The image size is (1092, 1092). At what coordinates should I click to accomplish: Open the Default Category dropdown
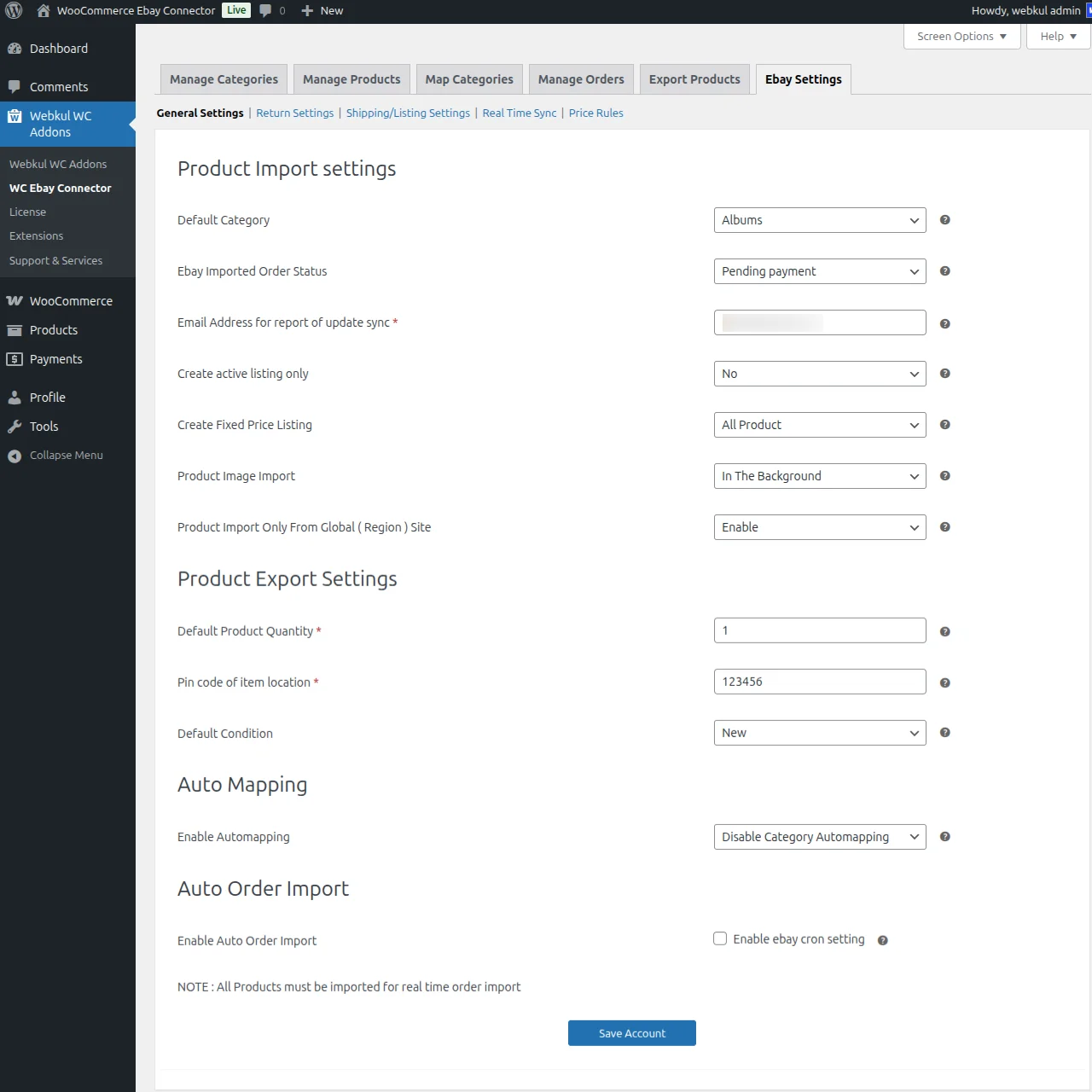click(x=820, y=220)
